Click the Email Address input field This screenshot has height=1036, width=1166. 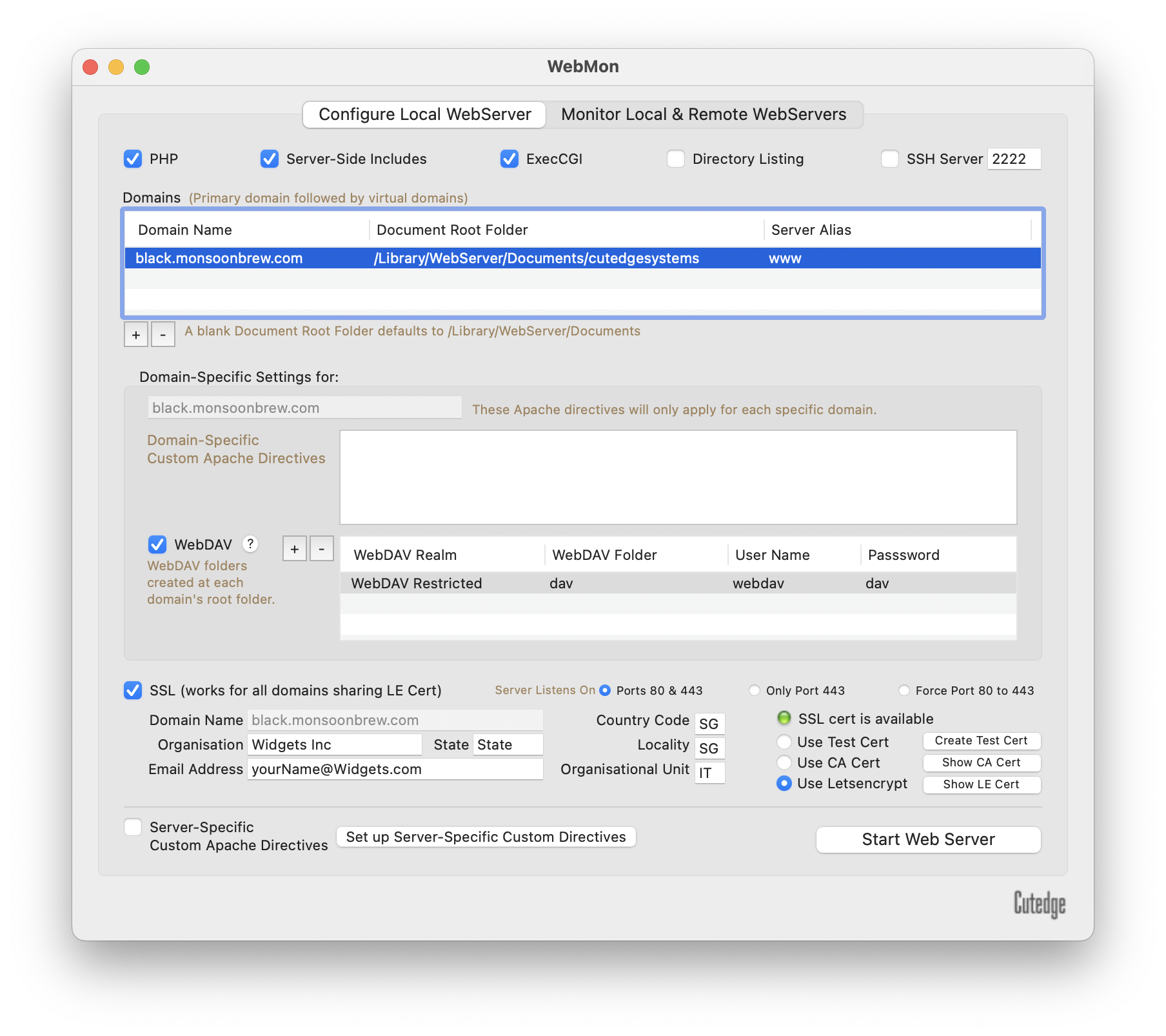[395, 769]
